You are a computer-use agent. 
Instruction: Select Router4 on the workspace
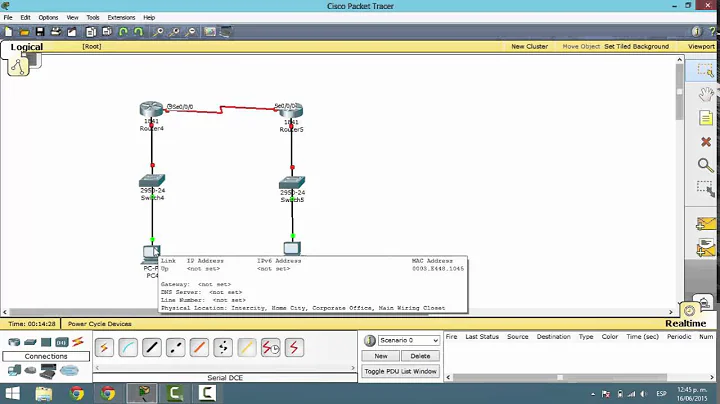[x=151, y=109]
